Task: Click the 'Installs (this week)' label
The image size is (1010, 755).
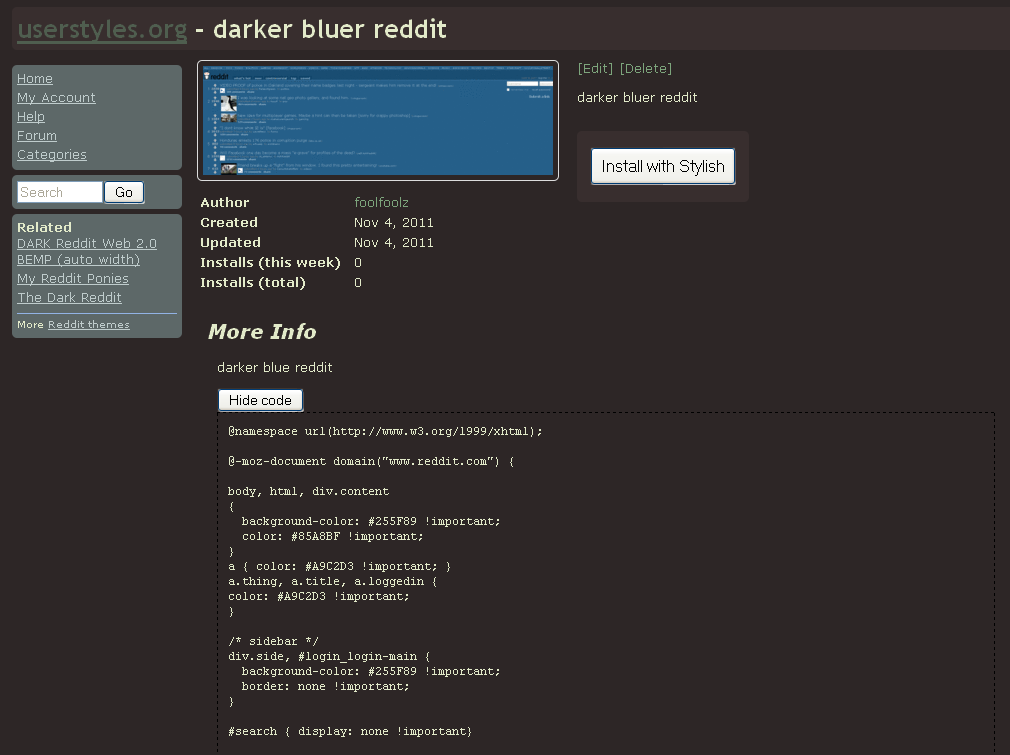Action: pos(271,263)
